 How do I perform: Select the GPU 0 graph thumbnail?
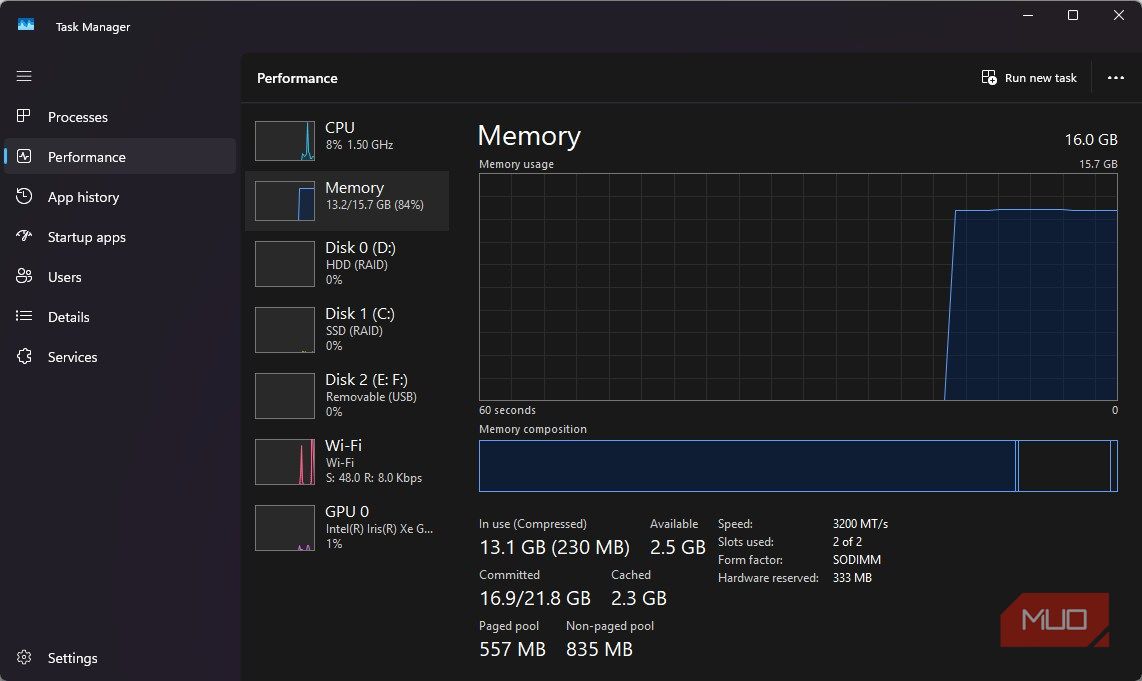coord(285,528)
